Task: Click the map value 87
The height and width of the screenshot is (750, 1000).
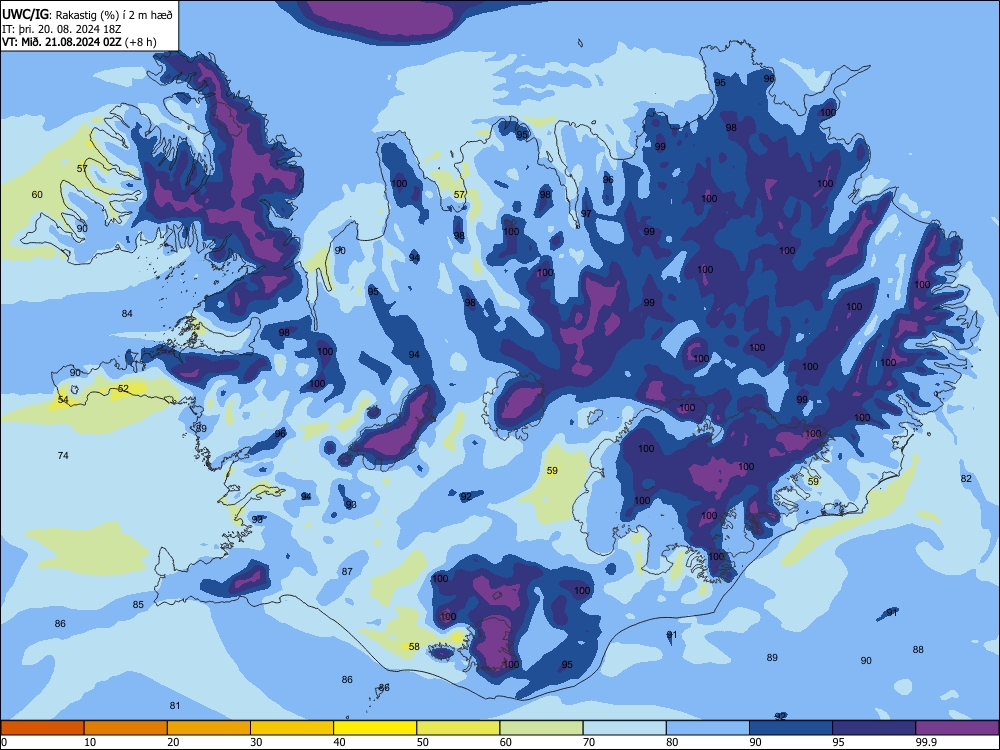Action: [x=347, y=571]
